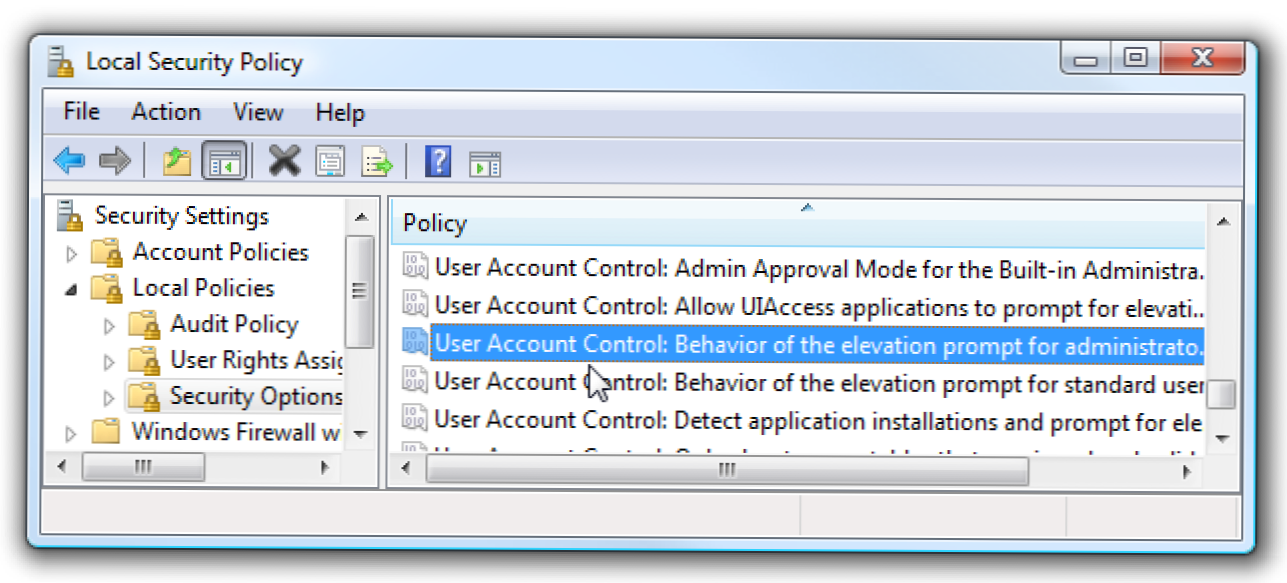
Task: Expand the Account Policies tree node
Action: coord(72,254)
